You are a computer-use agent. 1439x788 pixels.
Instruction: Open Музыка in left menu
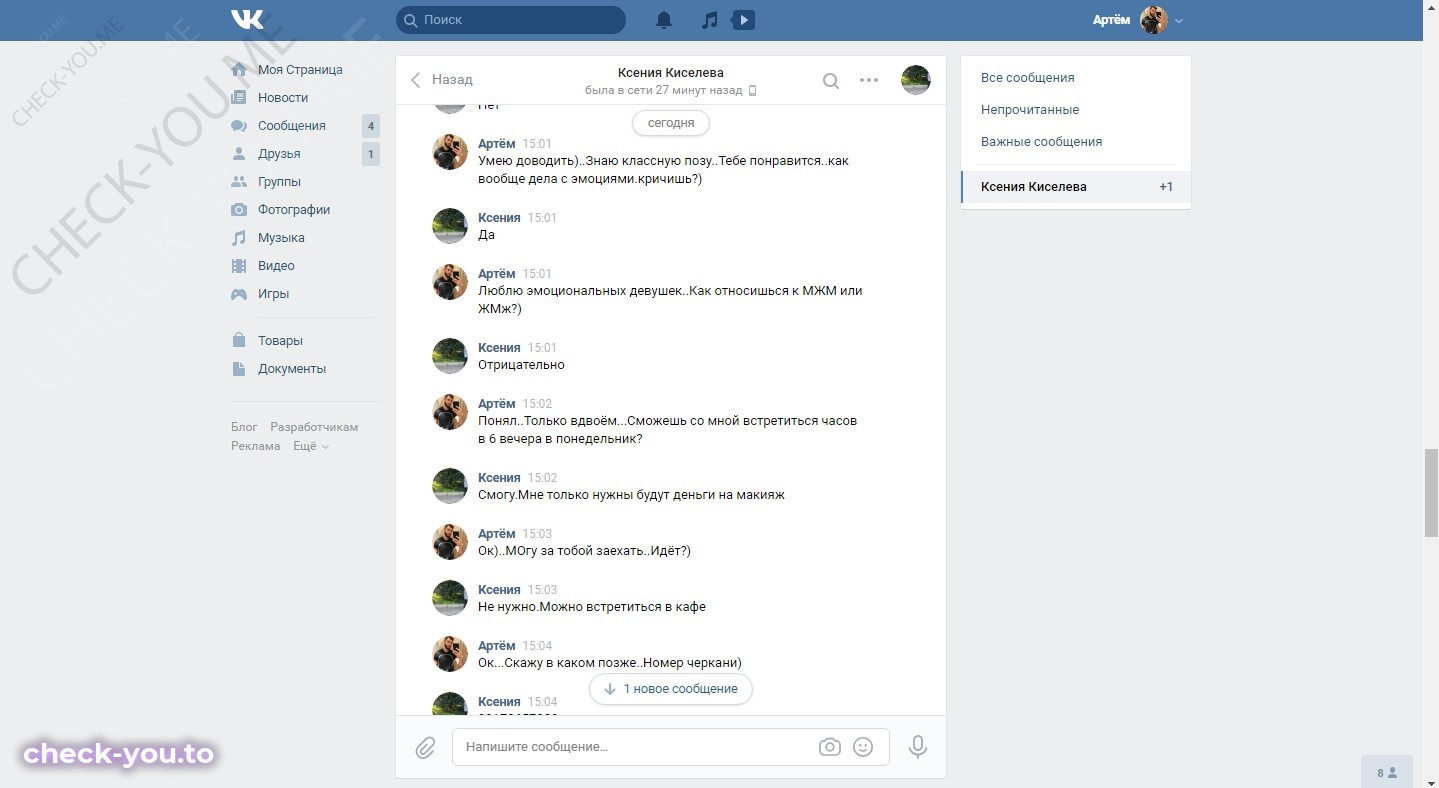281,238
